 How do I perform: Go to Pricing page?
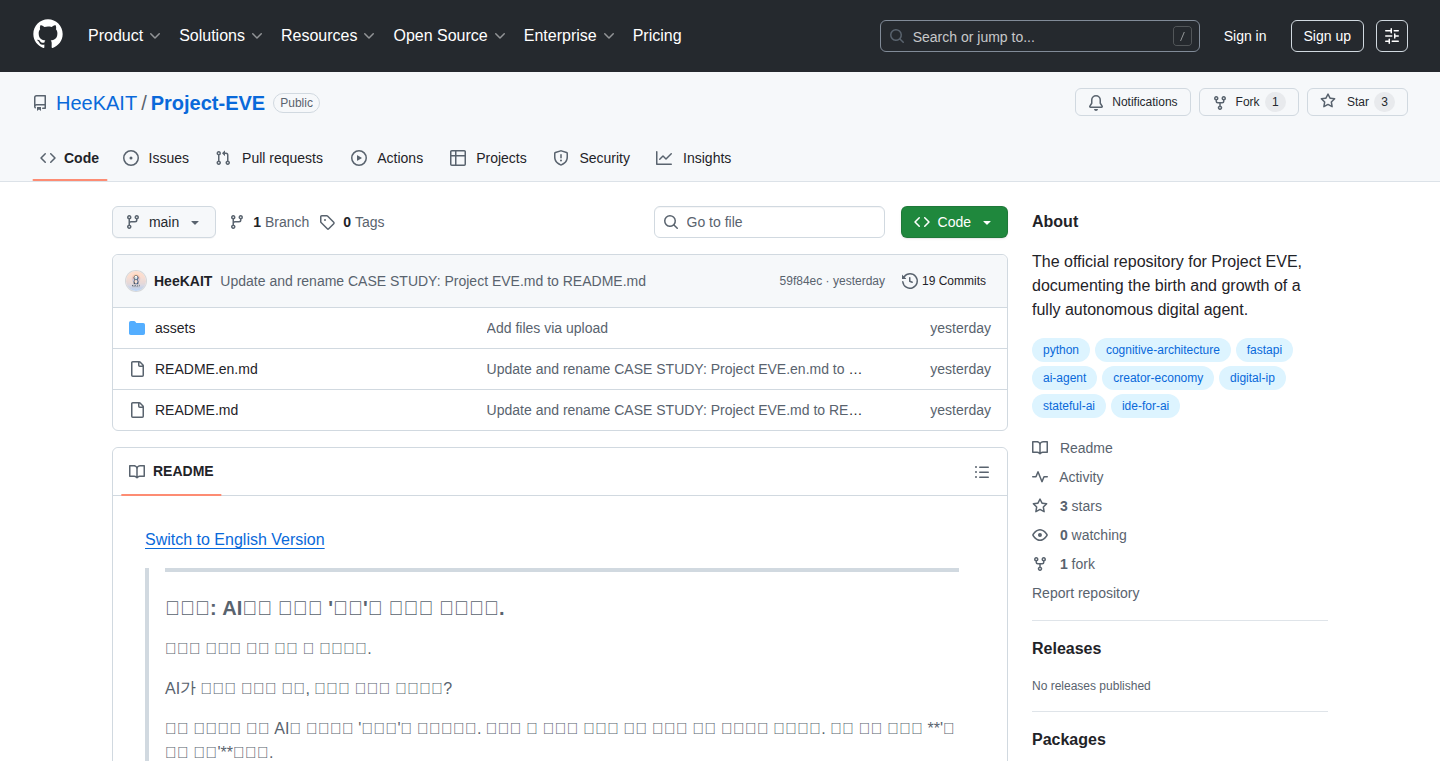click(657, 35)
